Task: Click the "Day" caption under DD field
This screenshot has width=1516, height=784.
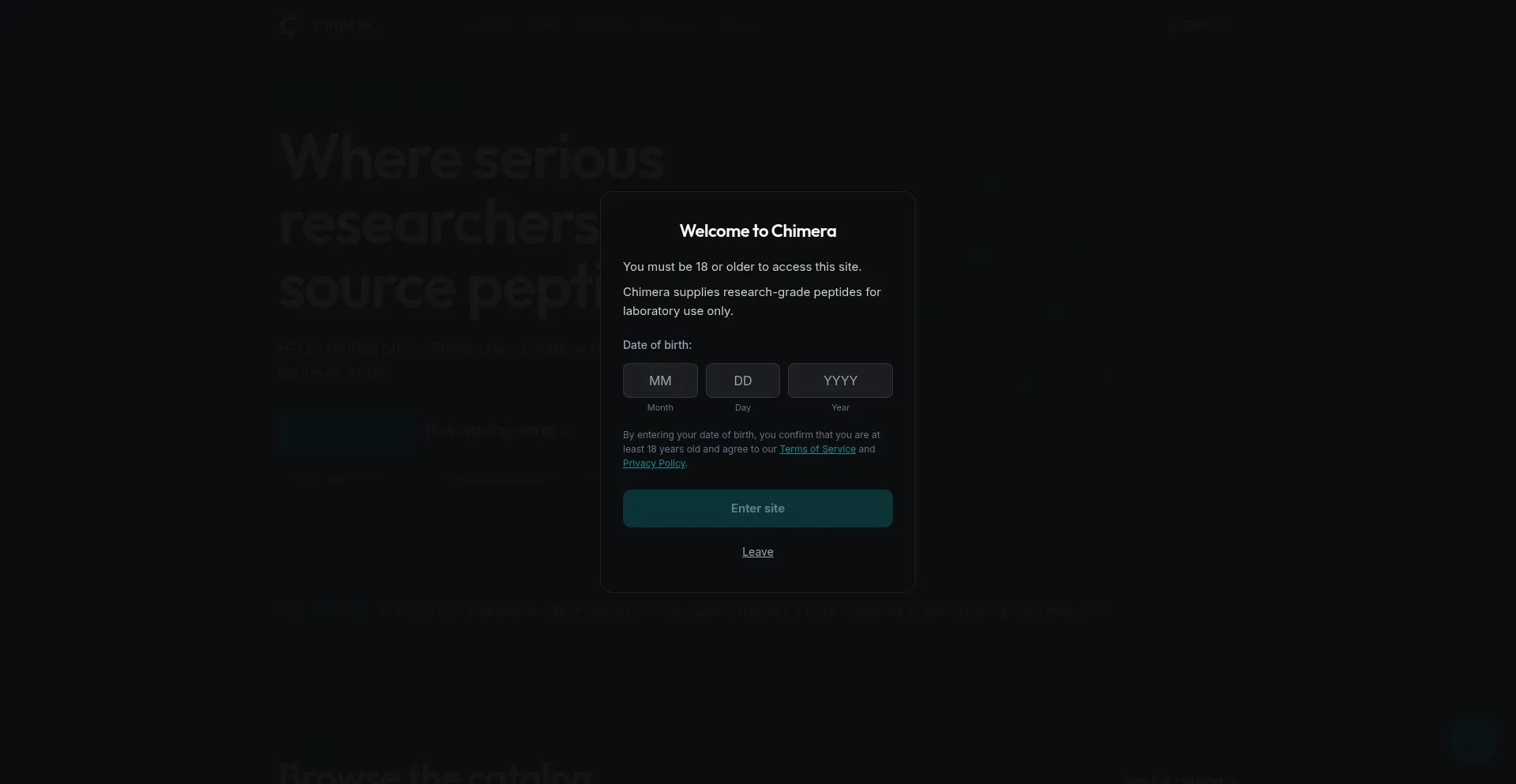Action: click(x=743, y=407)
